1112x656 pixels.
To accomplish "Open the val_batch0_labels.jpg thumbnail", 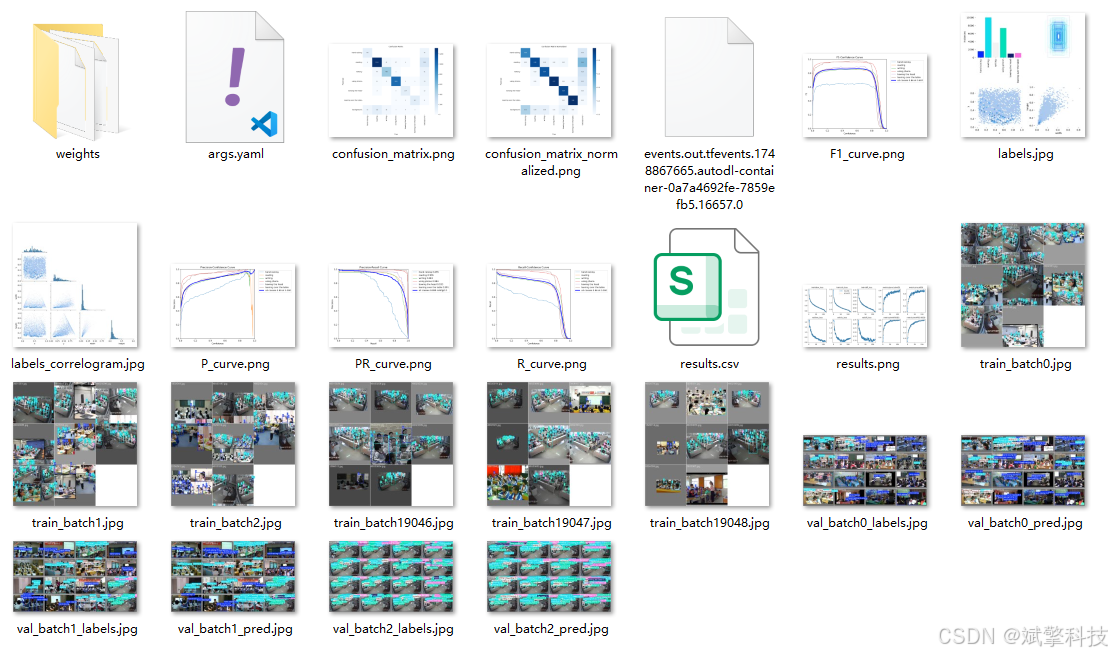I will click(866, 470).
